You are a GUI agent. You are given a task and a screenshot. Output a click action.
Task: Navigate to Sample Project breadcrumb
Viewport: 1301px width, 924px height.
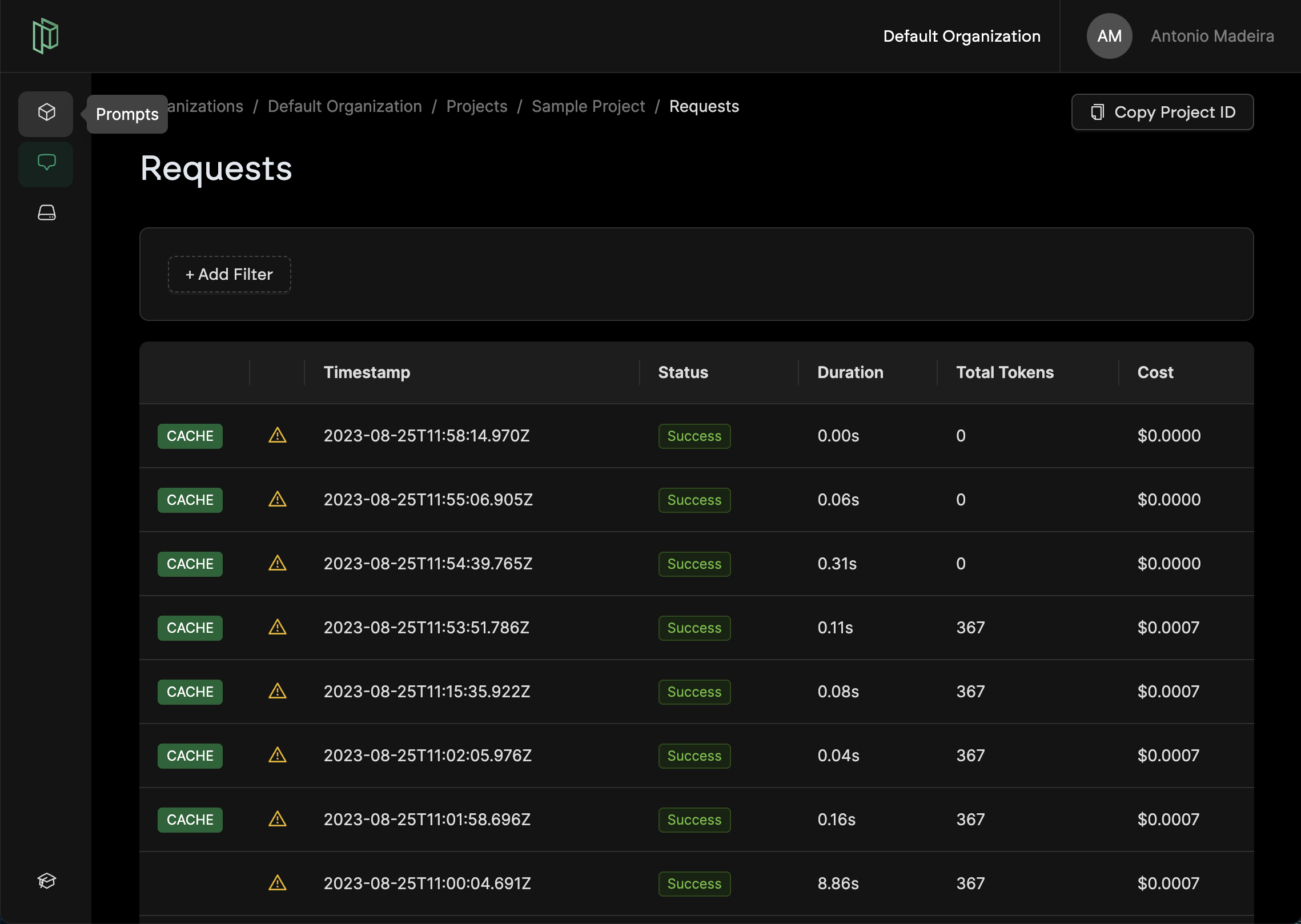[588, 106]
